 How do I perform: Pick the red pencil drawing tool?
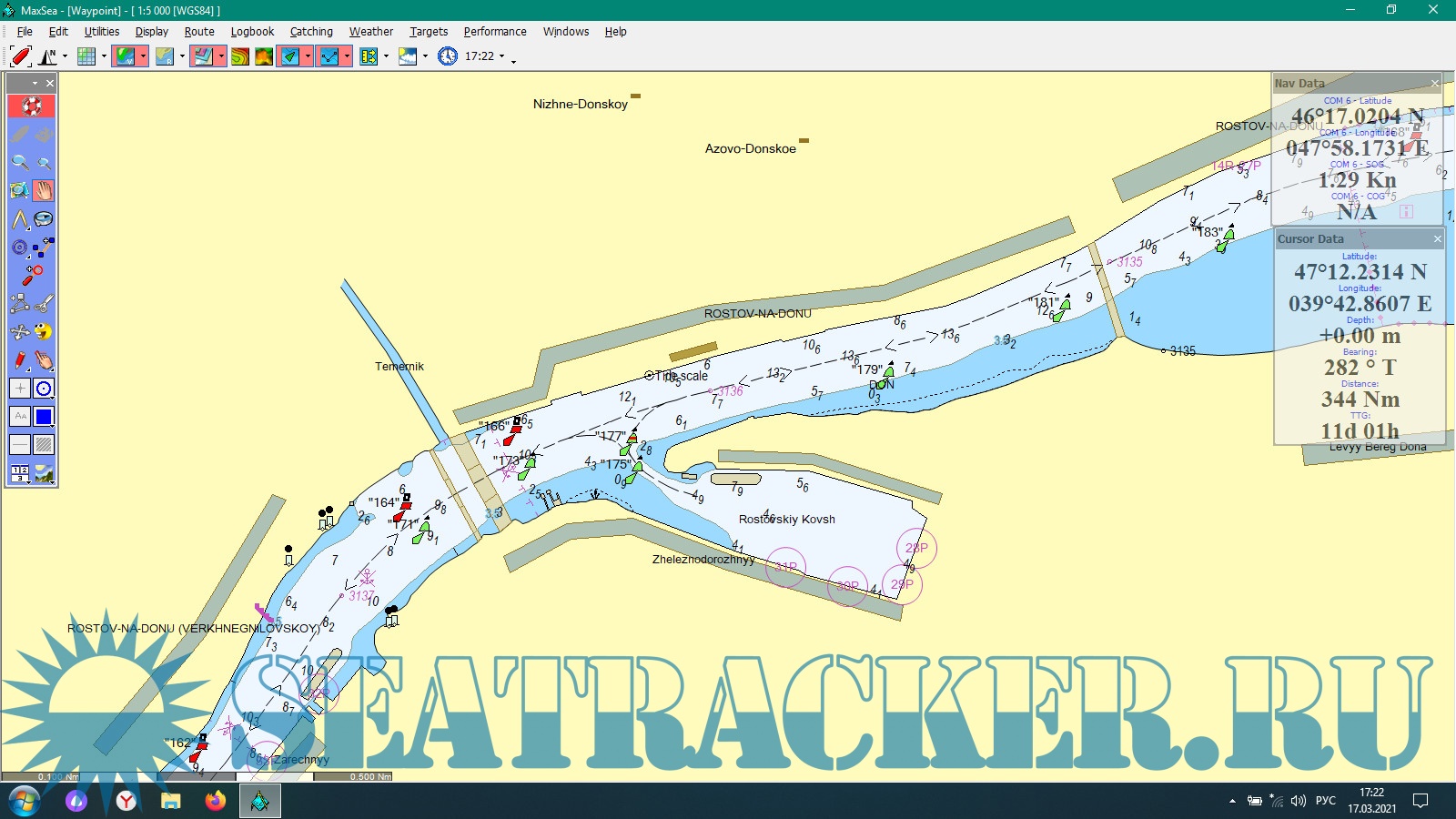pos(20,360)
